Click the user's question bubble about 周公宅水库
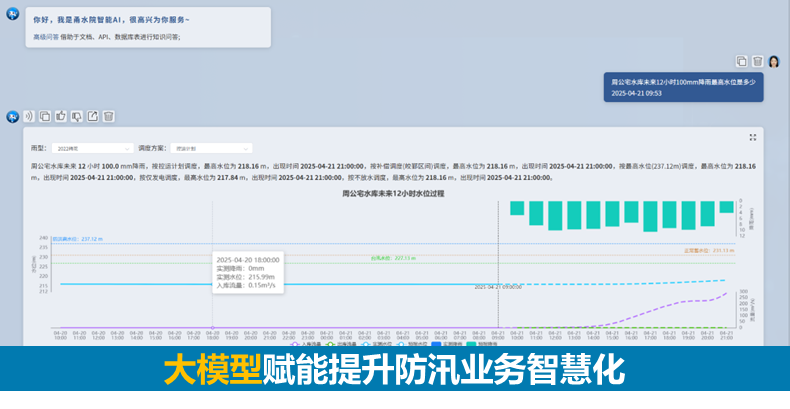Image resolution: width=790 pixels, height=409 pixels. click(x=683, y=86)
